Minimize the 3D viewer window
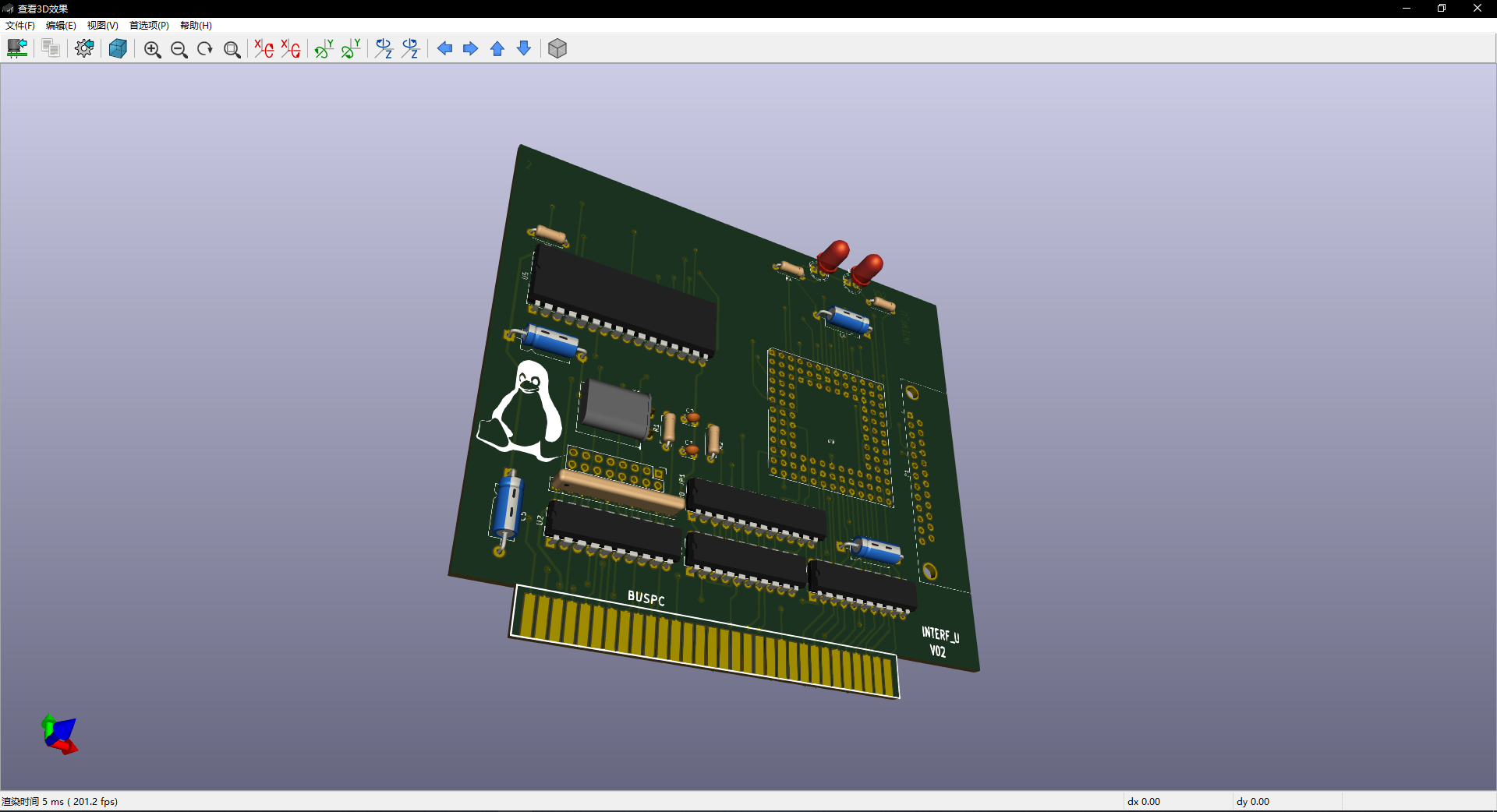This screenshot has height=812, width=1497. [1407, 9]
